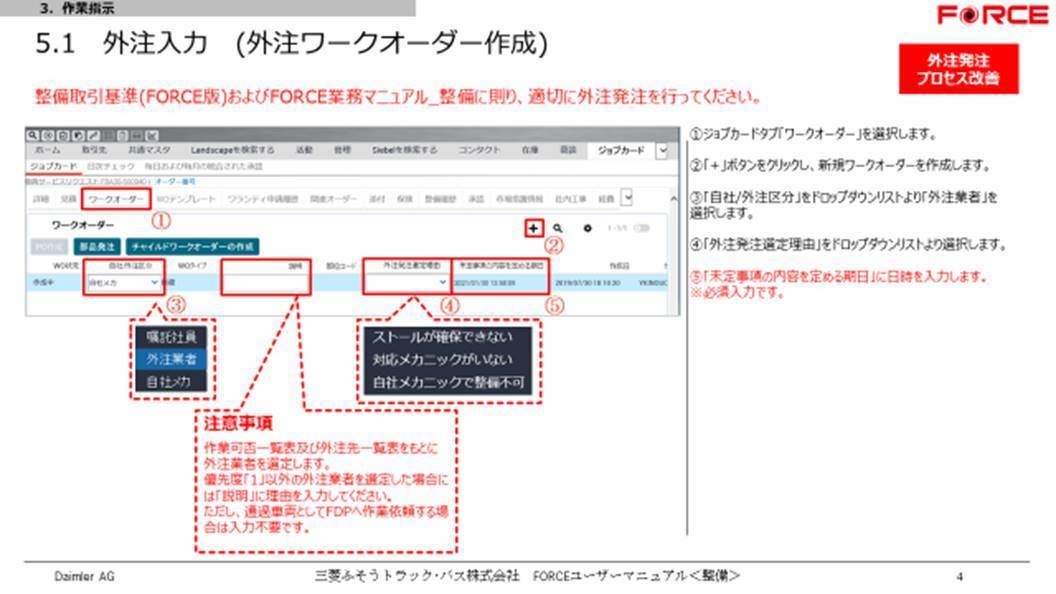Select 外注業者 from the dropdown list
Viewport: 1056px width, 594px height.
[x=170, y=359]
